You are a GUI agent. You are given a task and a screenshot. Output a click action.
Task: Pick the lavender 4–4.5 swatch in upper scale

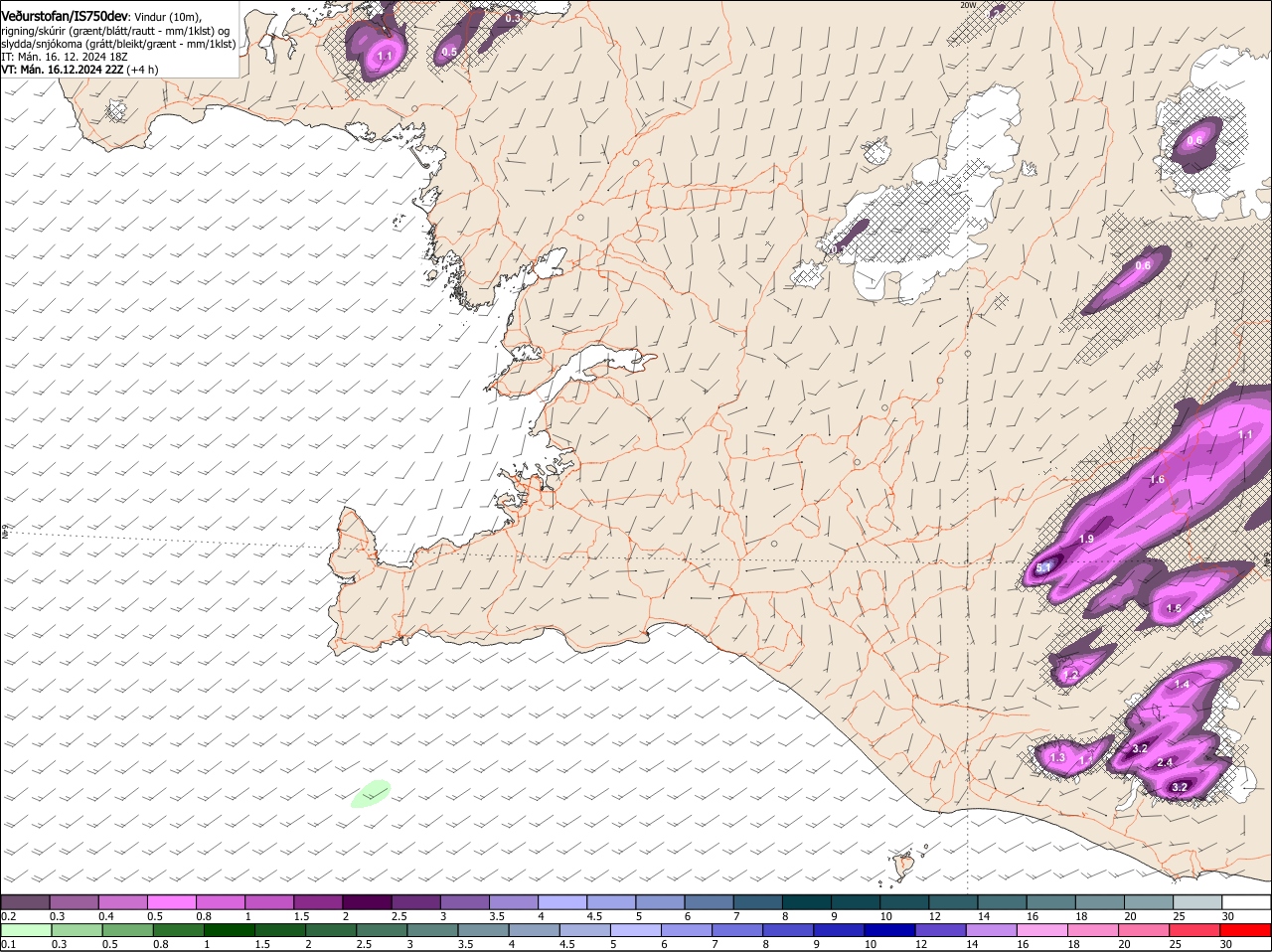coord(562,901)
